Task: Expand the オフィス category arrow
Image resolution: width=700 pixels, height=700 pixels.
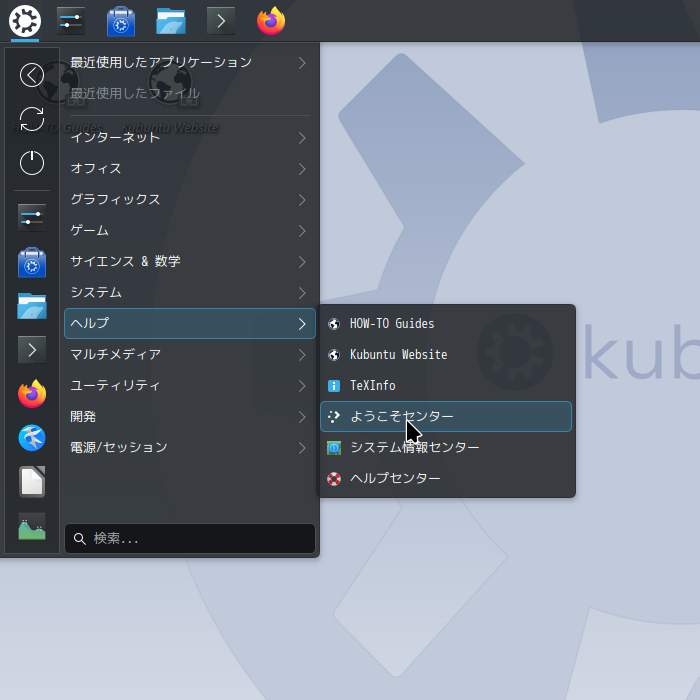Action: pos(302,169)
